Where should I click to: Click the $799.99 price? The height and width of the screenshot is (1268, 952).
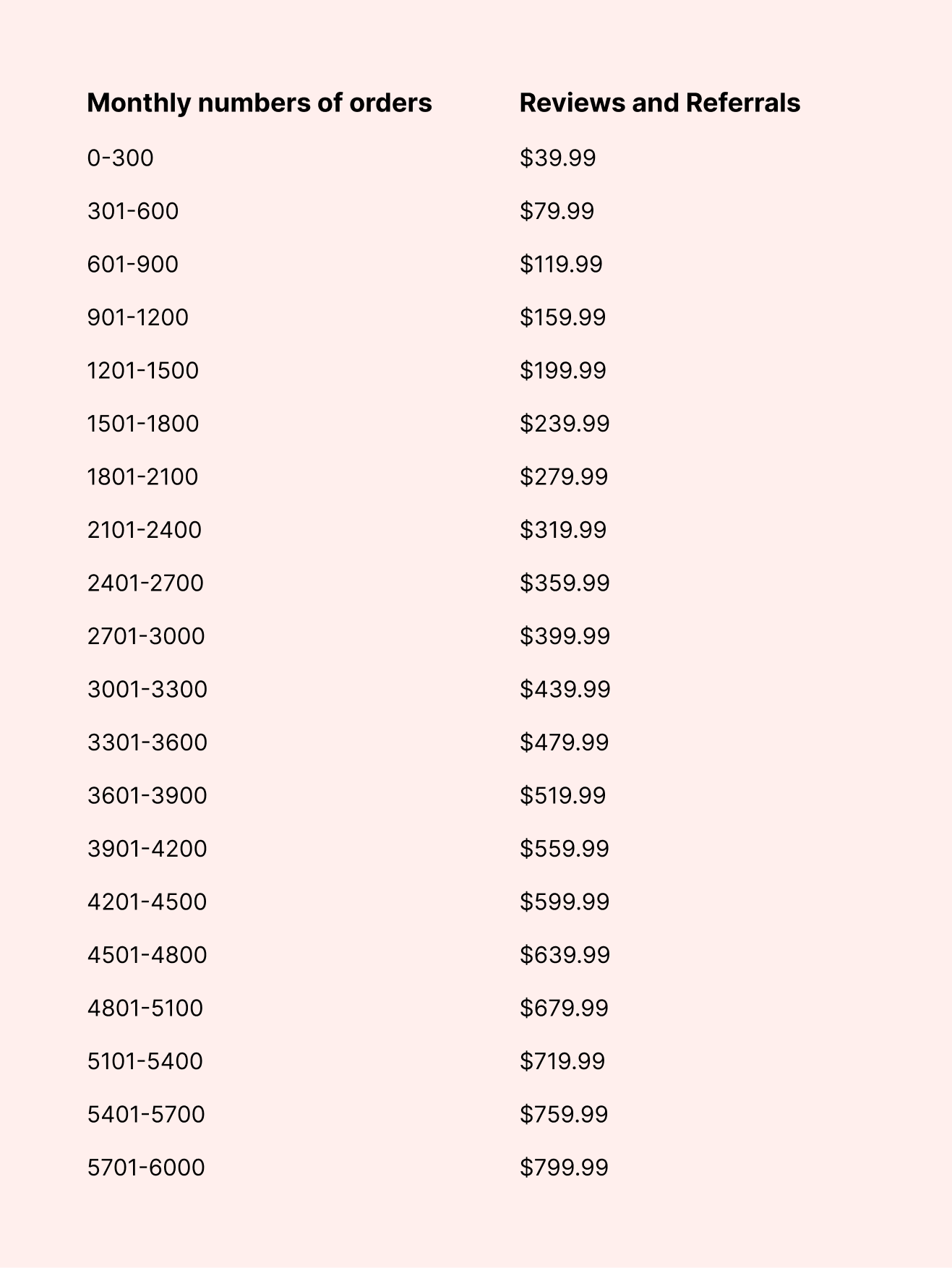564,1168
